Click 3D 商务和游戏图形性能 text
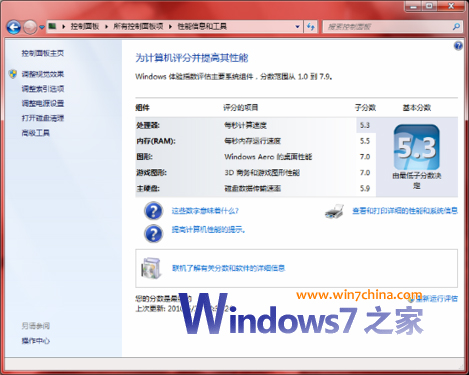 click(x=262, y=173)
